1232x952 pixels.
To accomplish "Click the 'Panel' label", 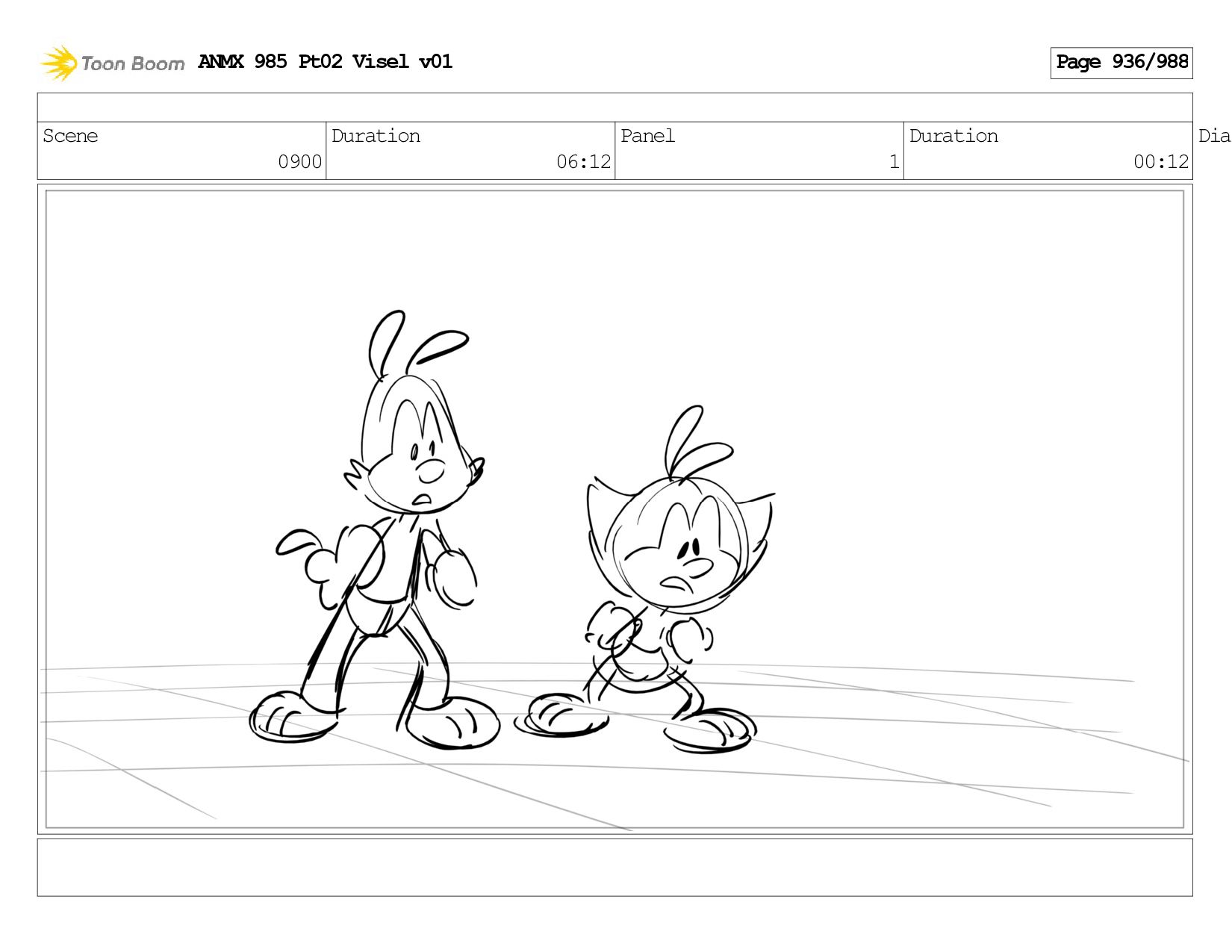I will click(x=647, y=136).
